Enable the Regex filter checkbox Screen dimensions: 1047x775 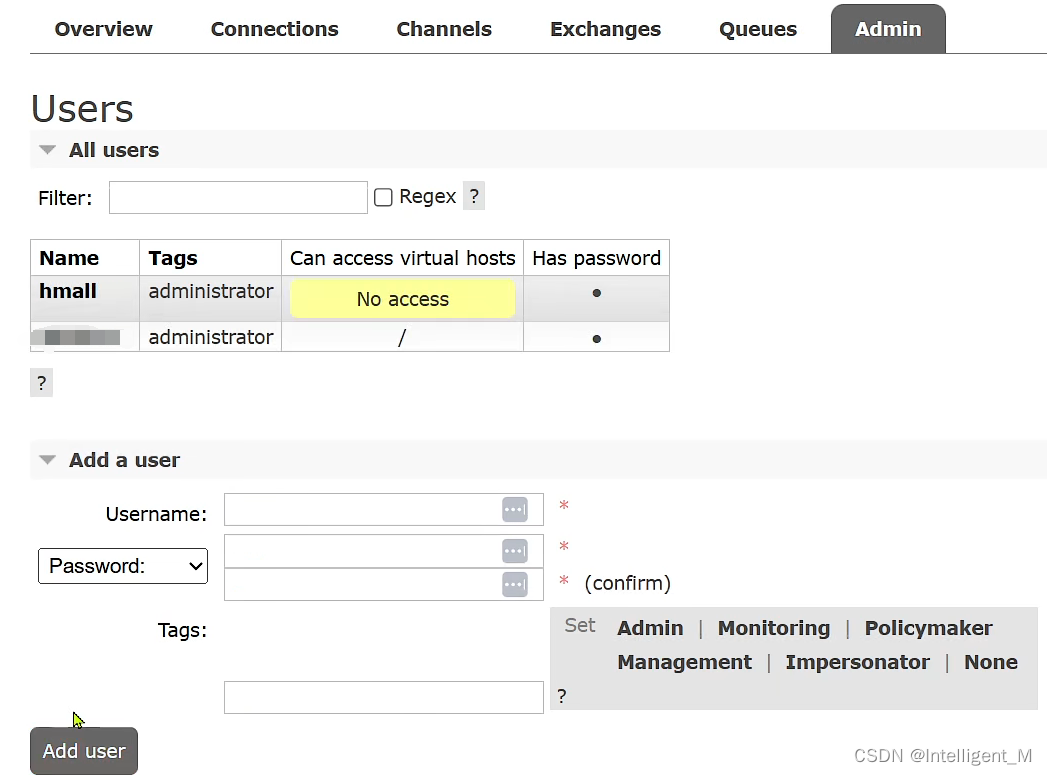383,197
